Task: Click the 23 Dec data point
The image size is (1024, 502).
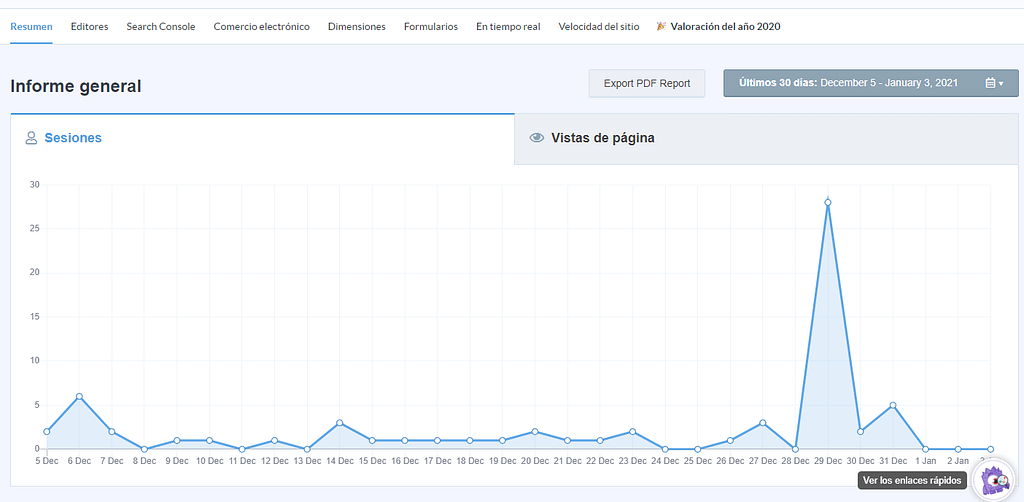Action: [x=632, y=431]
